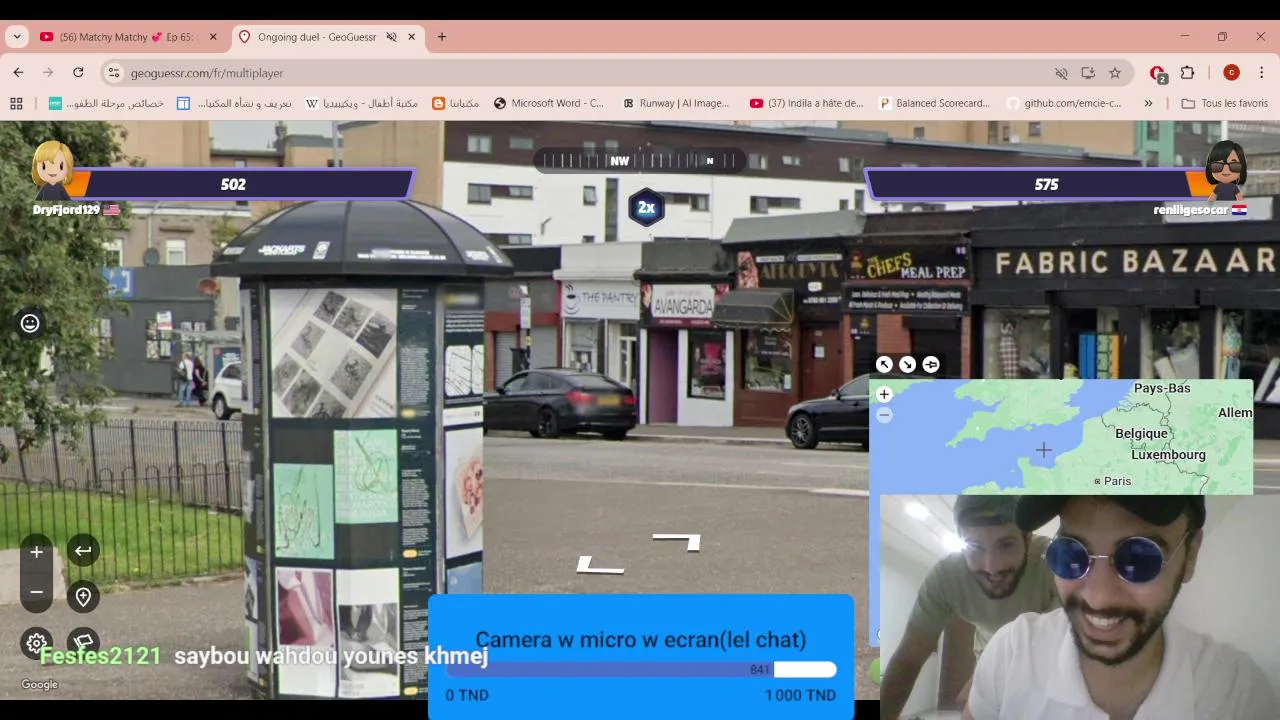
Task: Click the opponent 575 health bar
Action: pyautogui.click(x=1046, y=184)
